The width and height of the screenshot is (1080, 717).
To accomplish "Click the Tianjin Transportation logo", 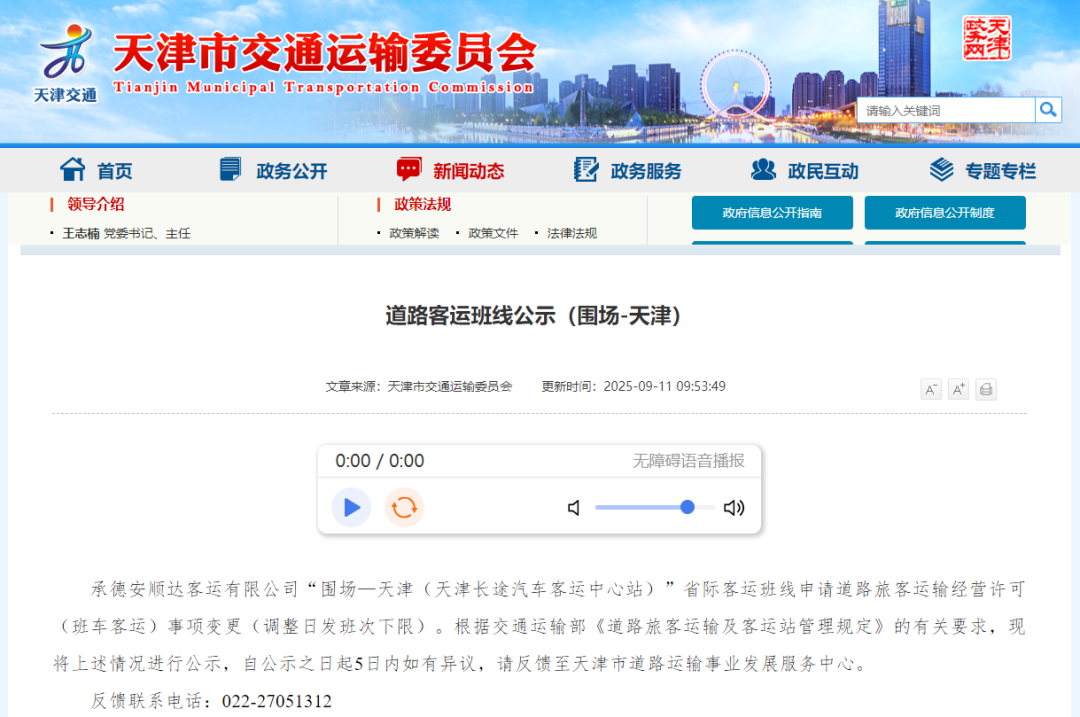I will pyautogui.click(x=66, y=64).
